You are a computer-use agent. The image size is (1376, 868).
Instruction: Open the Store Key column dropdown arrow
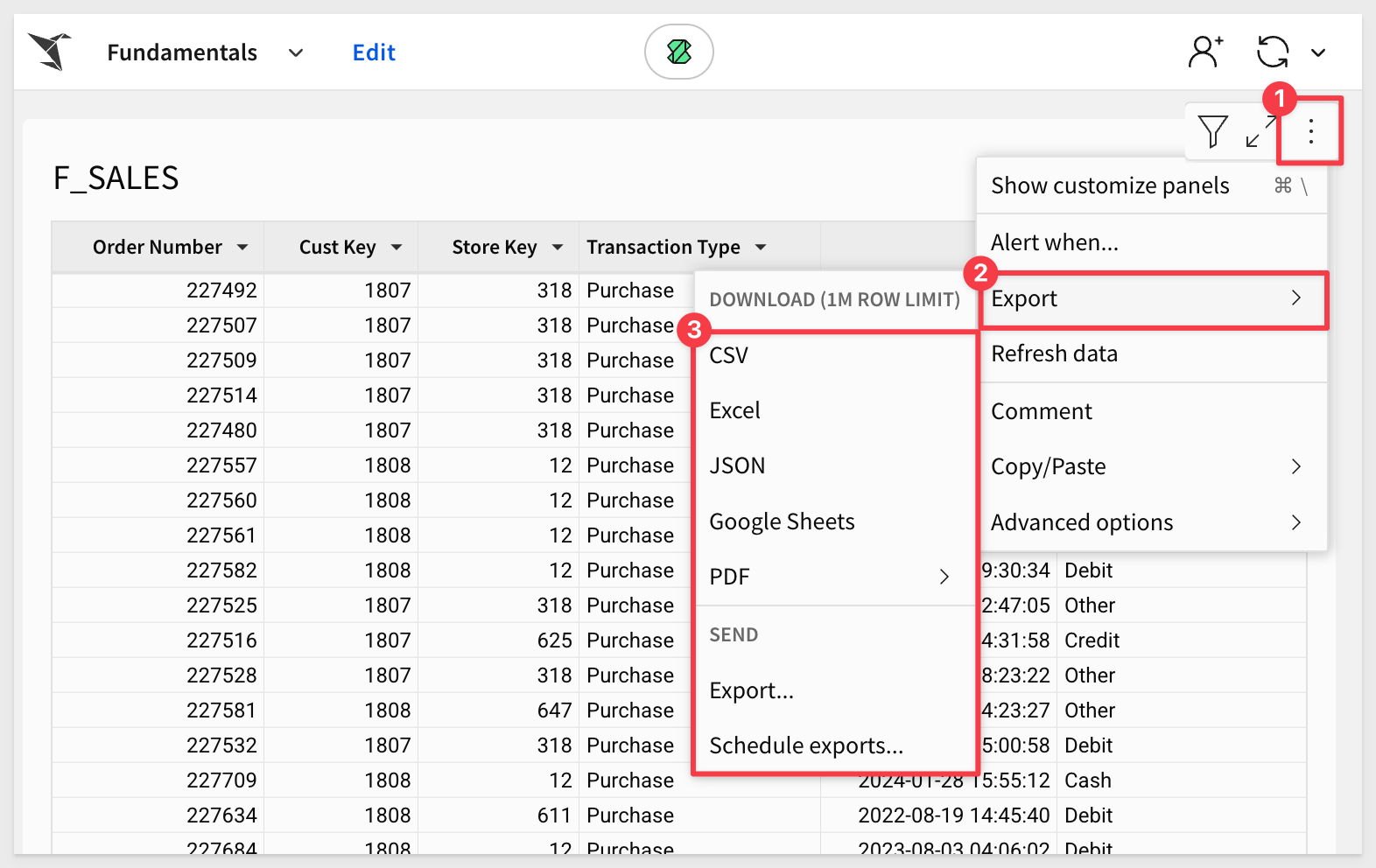pos(558,248)
